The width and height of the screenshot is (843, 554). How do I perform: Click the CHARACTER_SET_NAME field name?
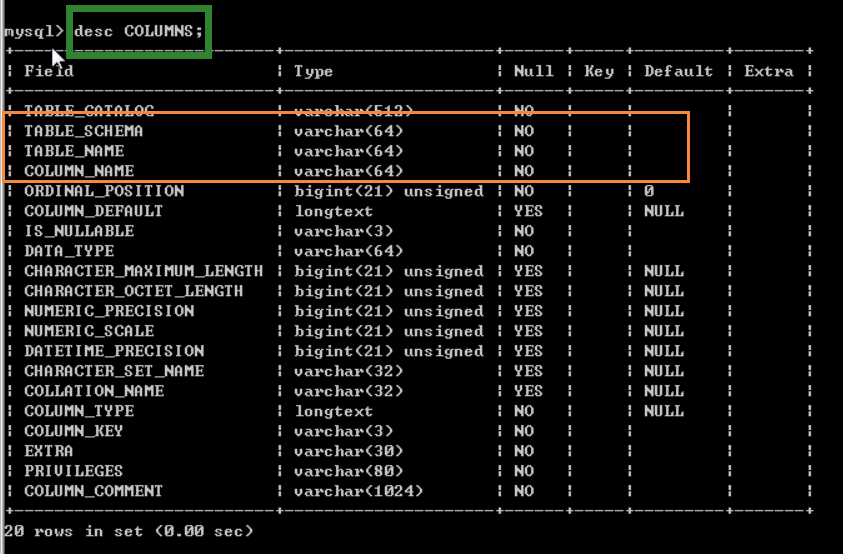pyautogui.click(x=114, y=371)
